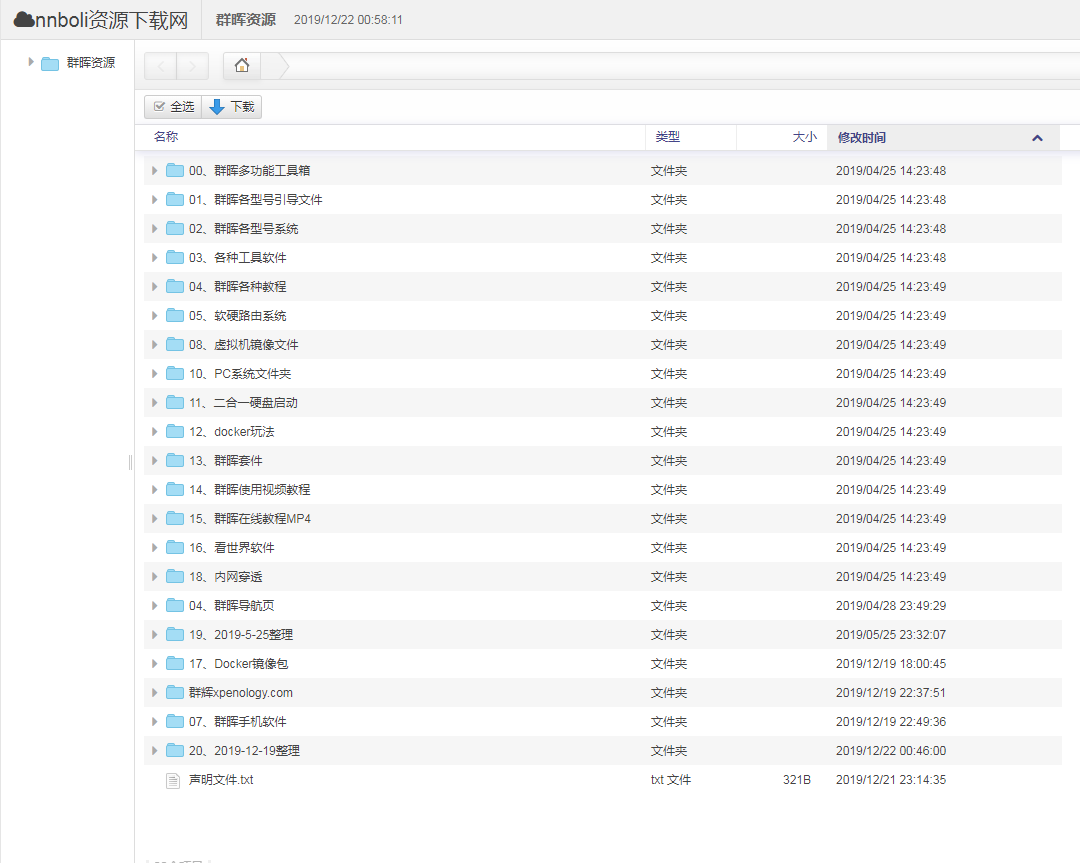Image resolution: width=1080 pixels, height=863 pixels.
Task: Click folder icon for 15、群晖在线教程MP4
Action: pos(175,518)
